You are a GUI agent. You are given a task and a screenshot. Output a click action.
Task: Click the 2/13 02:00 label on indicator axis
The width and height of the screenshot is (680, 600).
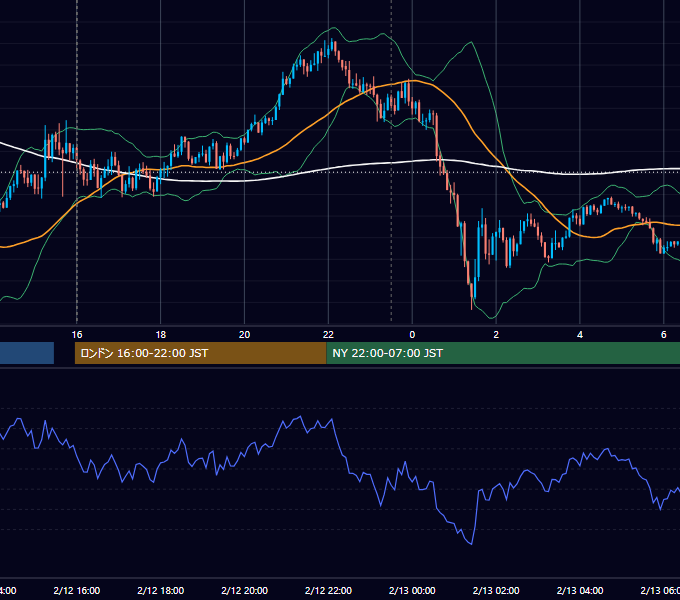tap(496, 591)
